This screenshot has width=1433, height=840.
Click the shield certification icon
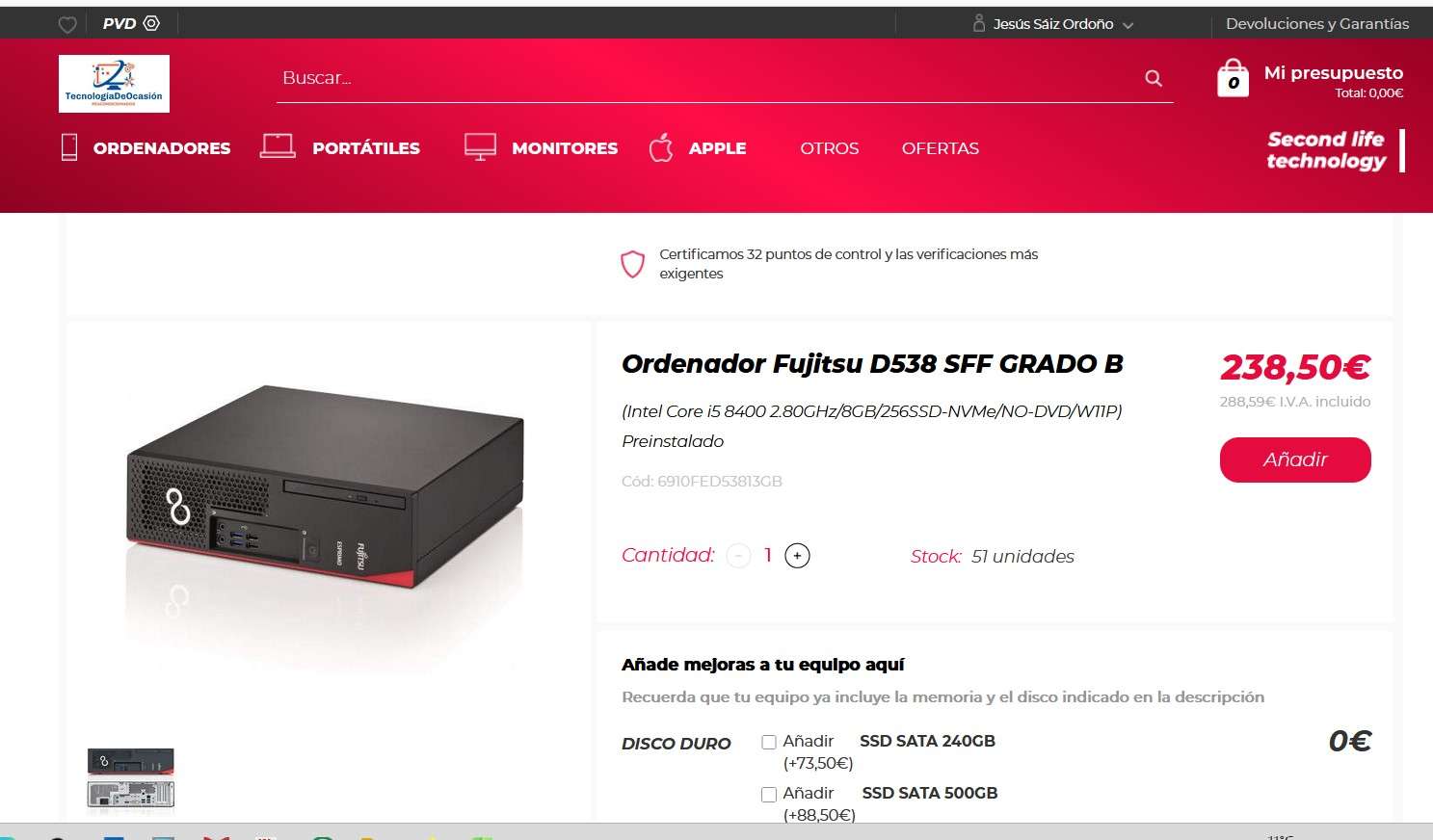pos(632,264)
